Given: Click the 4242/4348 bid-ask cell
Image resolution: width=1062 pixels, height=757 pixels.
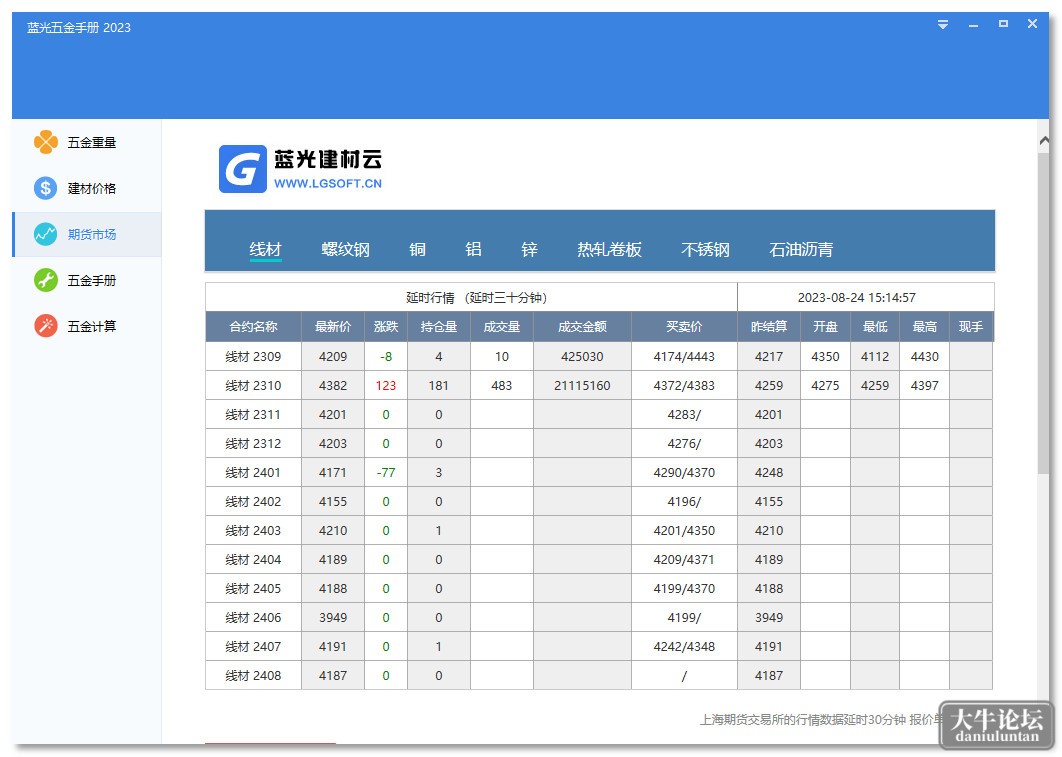Looking at the screenshot, I should click(x=684, y=647).
